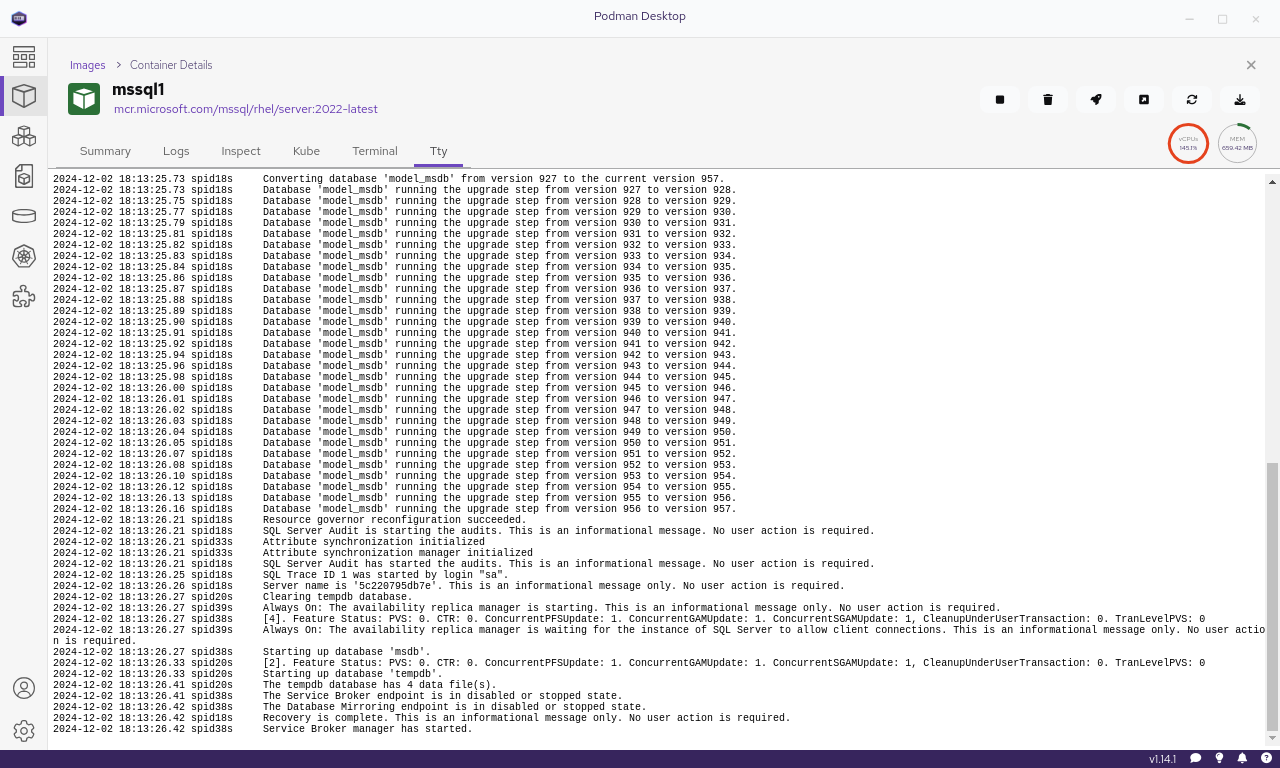The height and width of the screenshot is (768, 1280).
Task: Delete the mssql1 container
Action: [1048, 99]
